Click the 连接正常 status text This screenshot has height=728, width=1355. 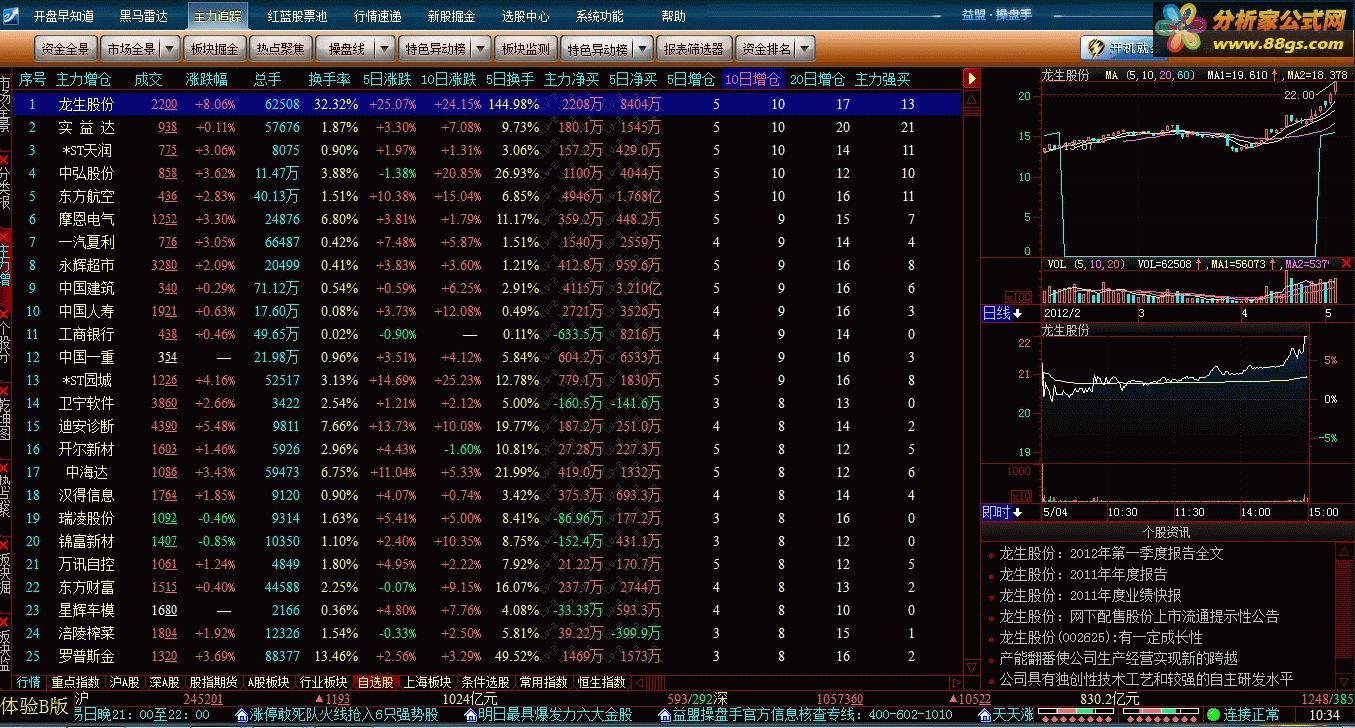tap(1251, 715)
